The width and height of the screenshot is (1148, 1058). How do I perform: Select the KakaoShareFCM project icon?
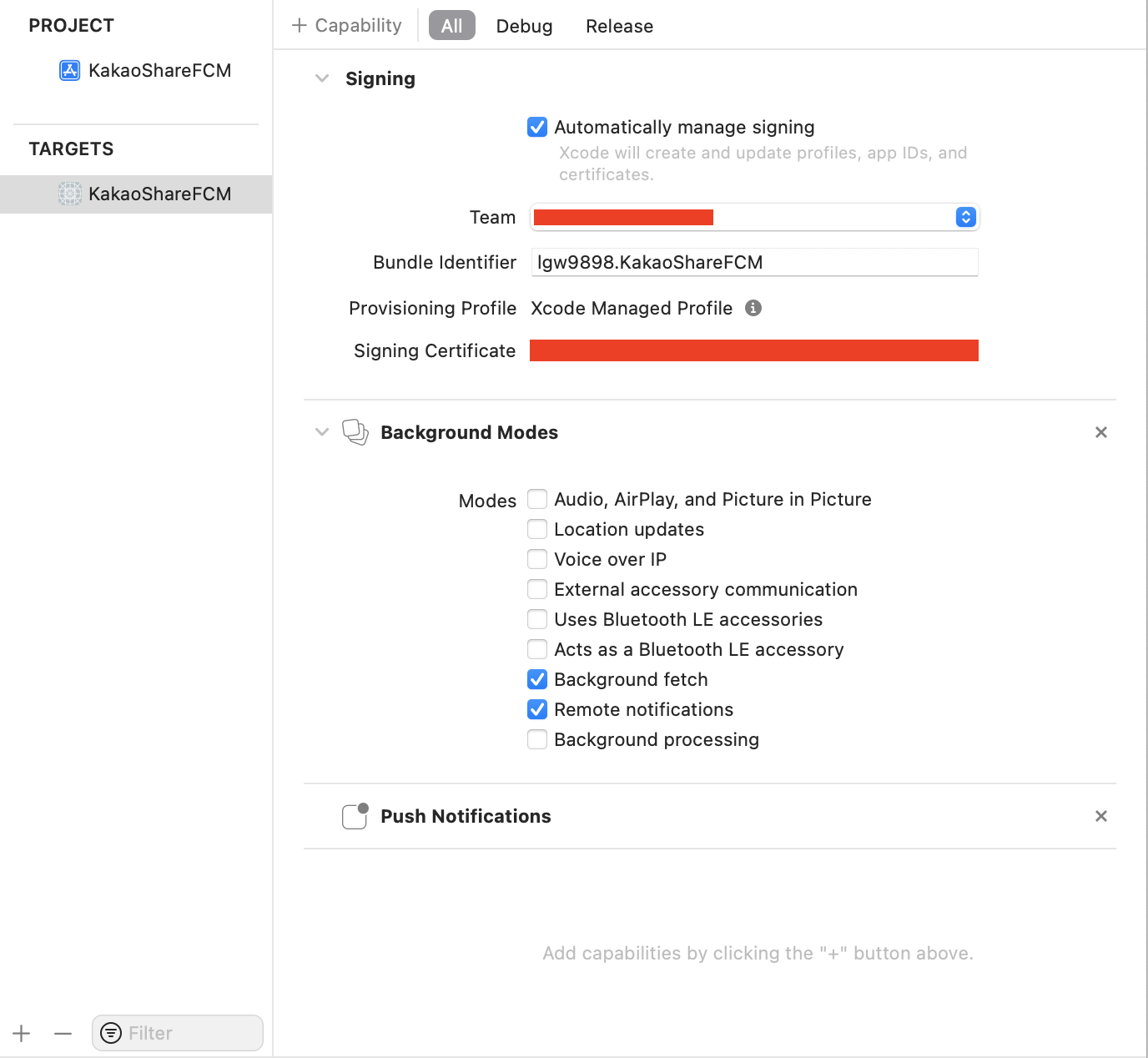point(70,70)
